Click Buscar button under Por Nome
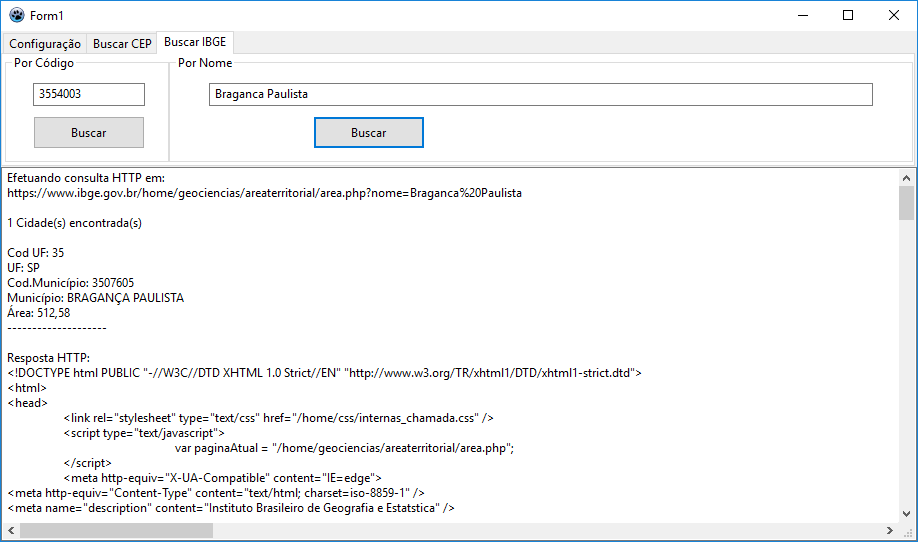This screenshot has height=542, width=918. [x=369, y=133]
